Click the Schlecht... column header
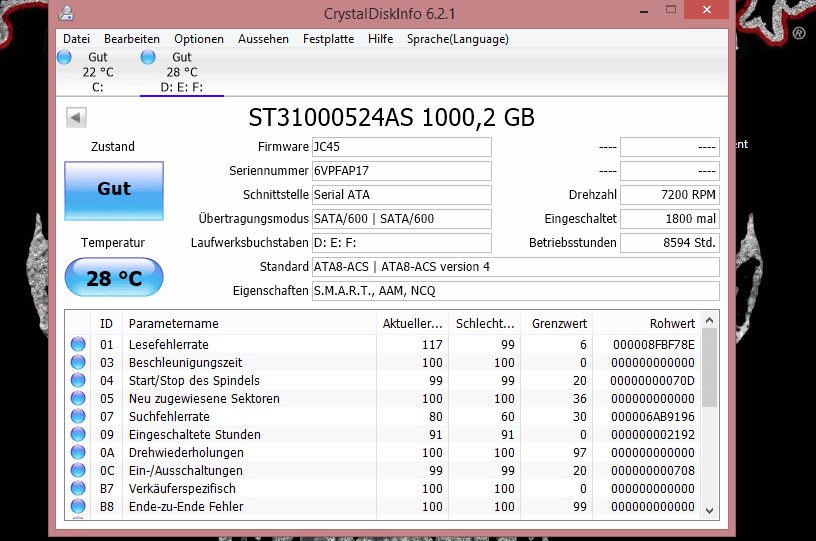This screenshot has height=541, width=816. (485, 324)
